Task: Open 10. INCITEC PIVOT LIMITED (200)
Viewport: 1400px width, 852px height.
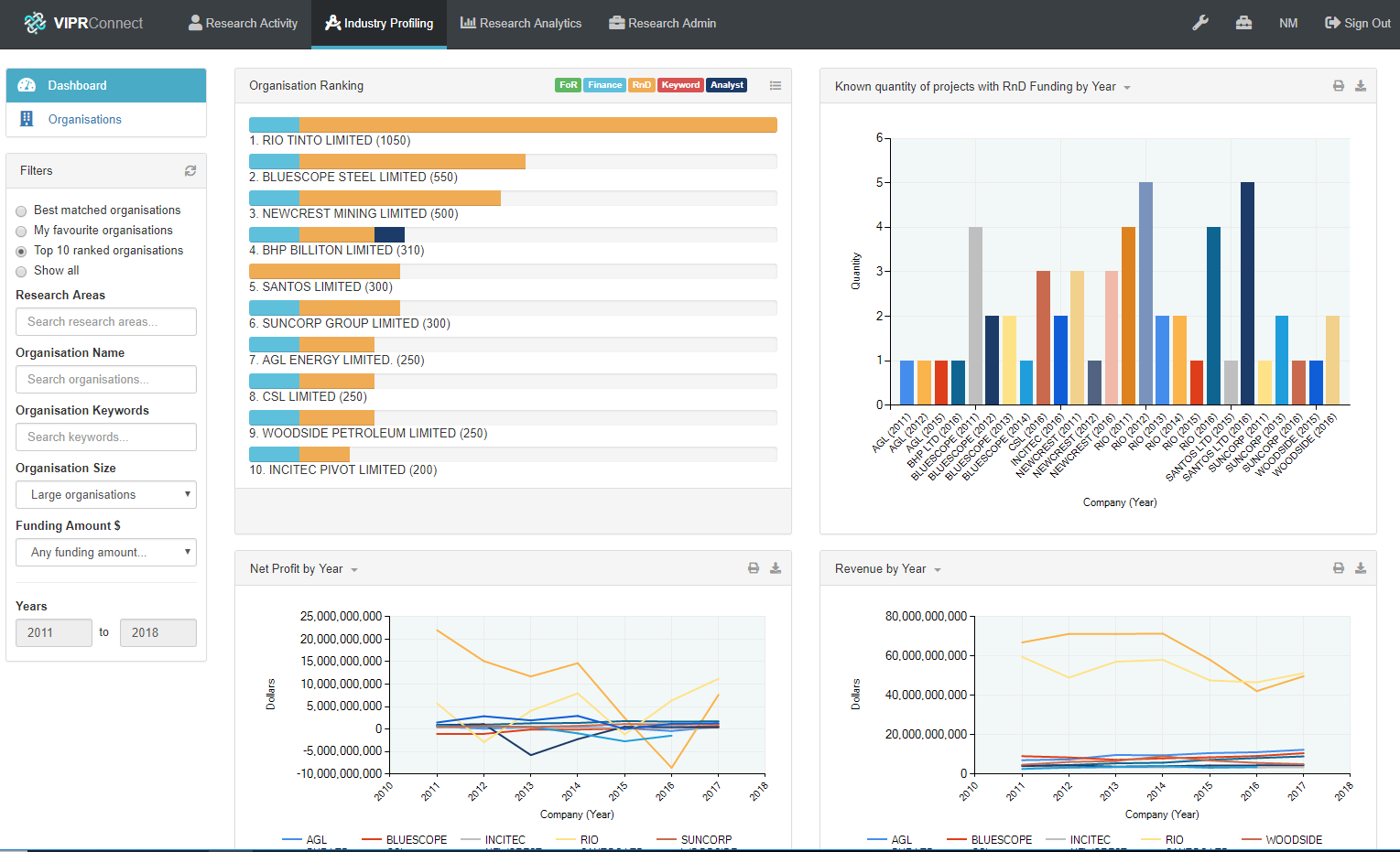Action: tap(343, 469)
